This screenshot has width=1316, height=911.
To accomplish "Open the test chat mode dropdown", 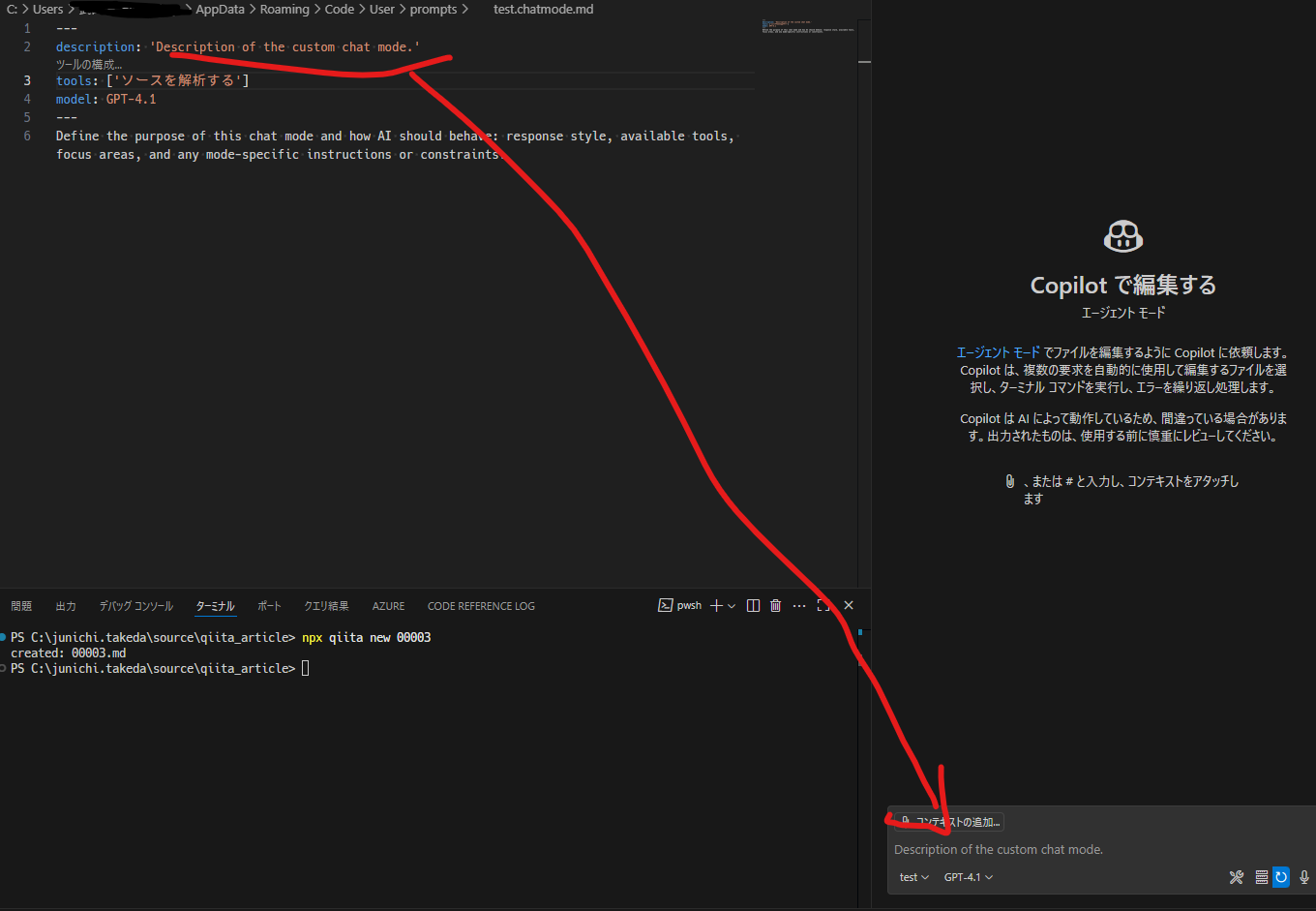I will point(913,877).
